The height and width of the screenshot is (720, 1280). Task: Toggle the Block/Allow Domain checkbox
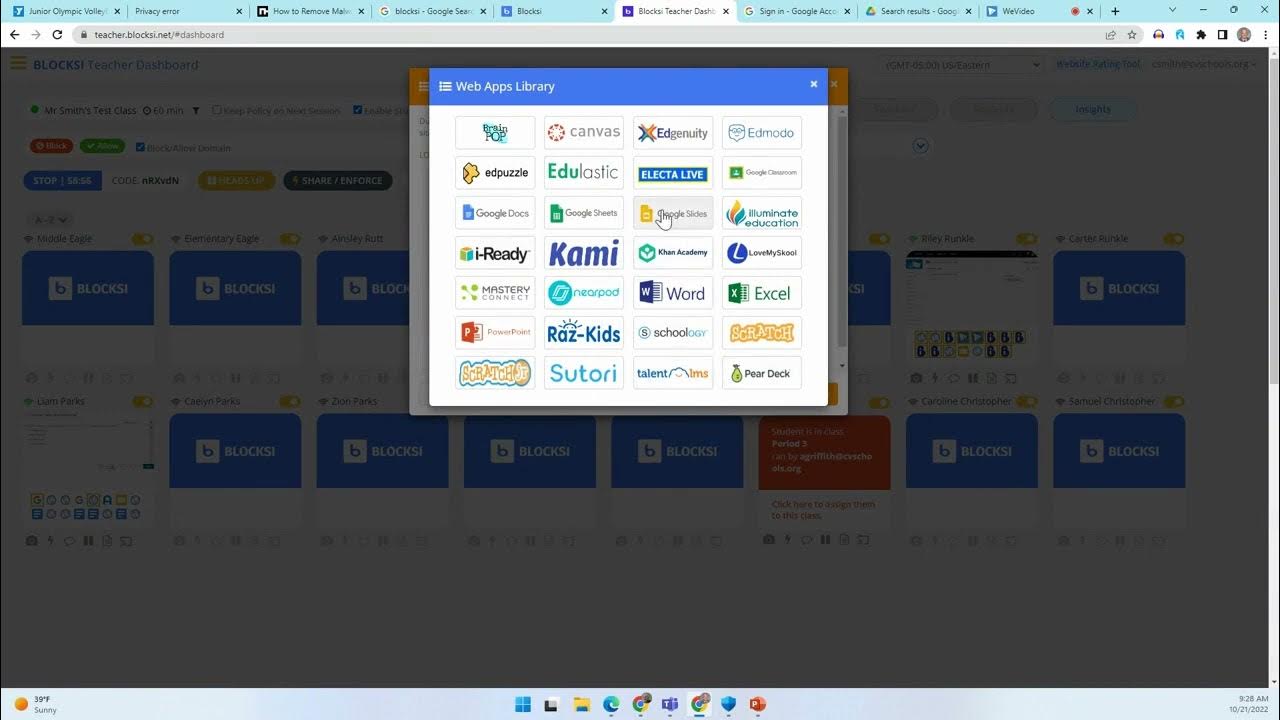click(x=140, y=147)
